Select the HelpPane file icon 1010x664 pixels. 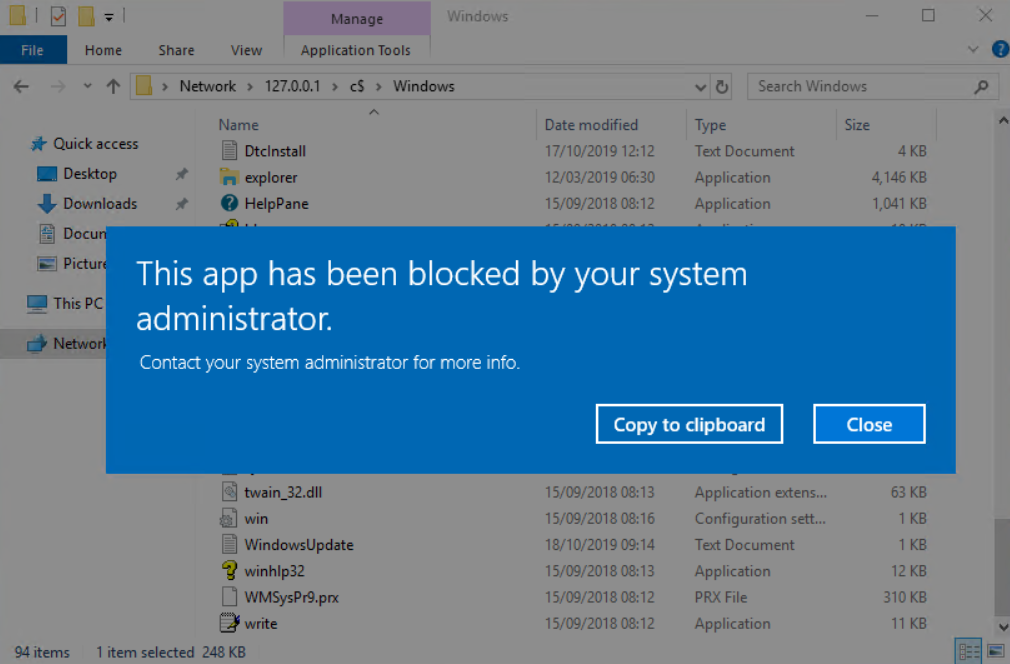pyautogui.click(x=230, y=203)
